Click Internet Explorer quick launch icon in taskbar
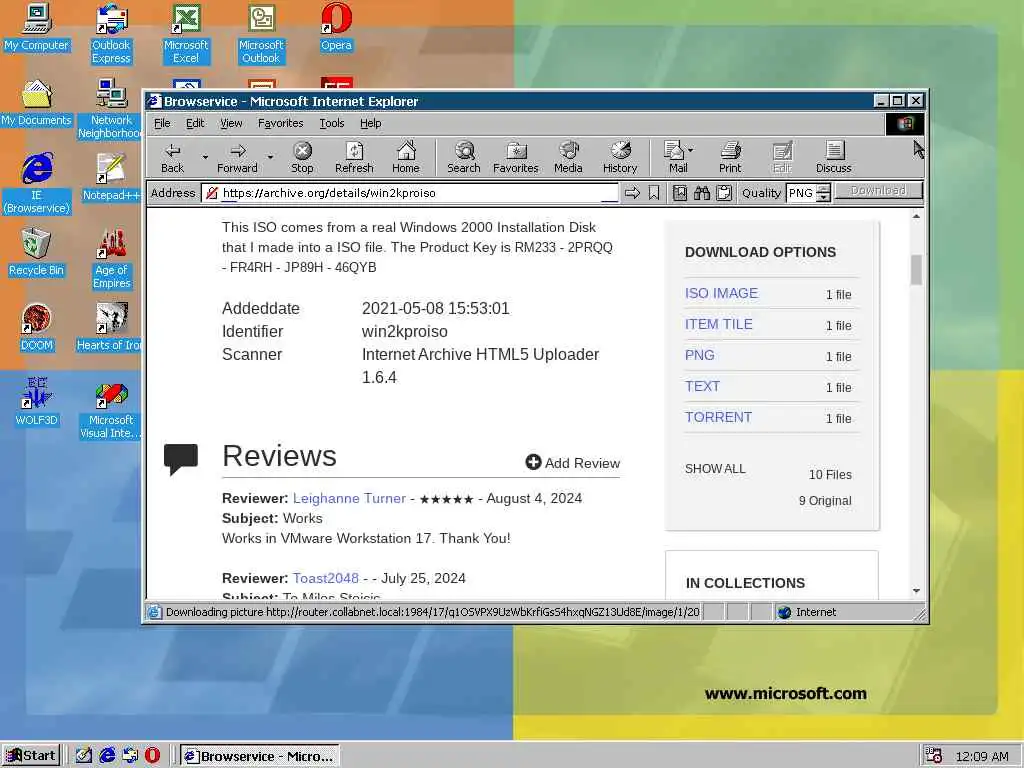This screenshot has height=768, width=1024. (x=107, y=756)
